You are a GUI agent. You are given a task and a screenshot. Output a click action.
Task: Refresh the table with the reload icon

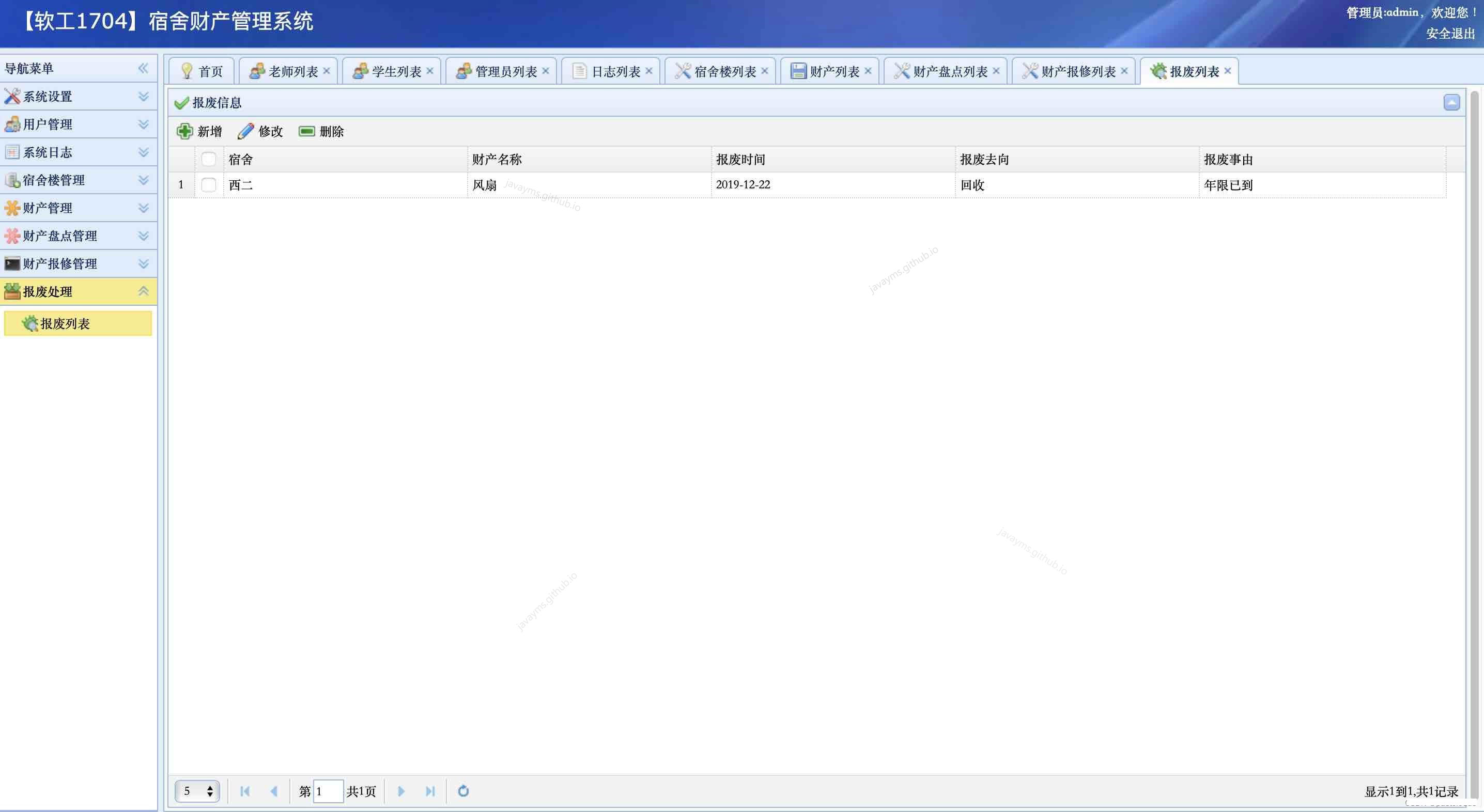[463, 791]
